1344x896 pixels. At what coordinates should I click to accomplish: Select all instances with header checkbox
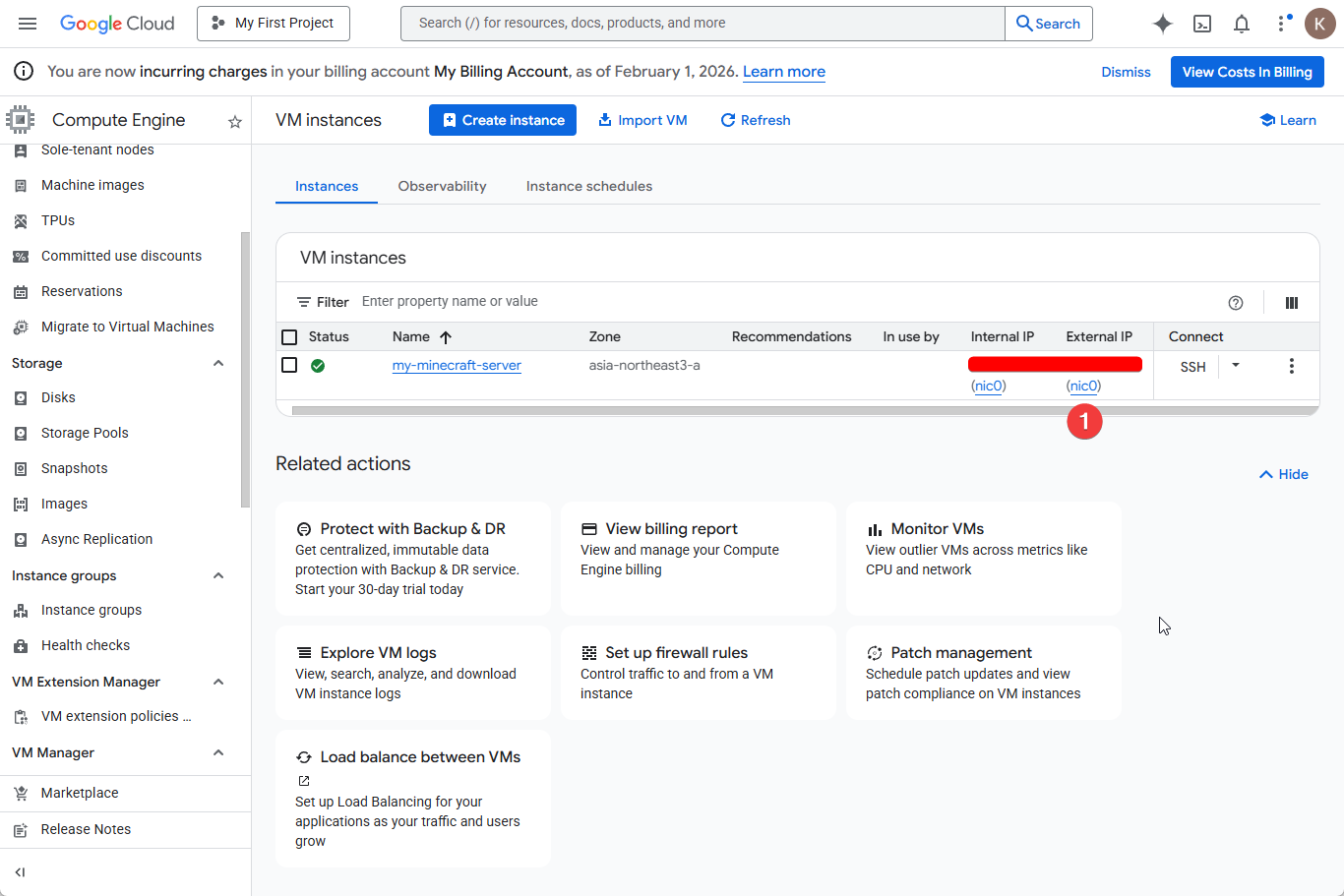[289, 337]
